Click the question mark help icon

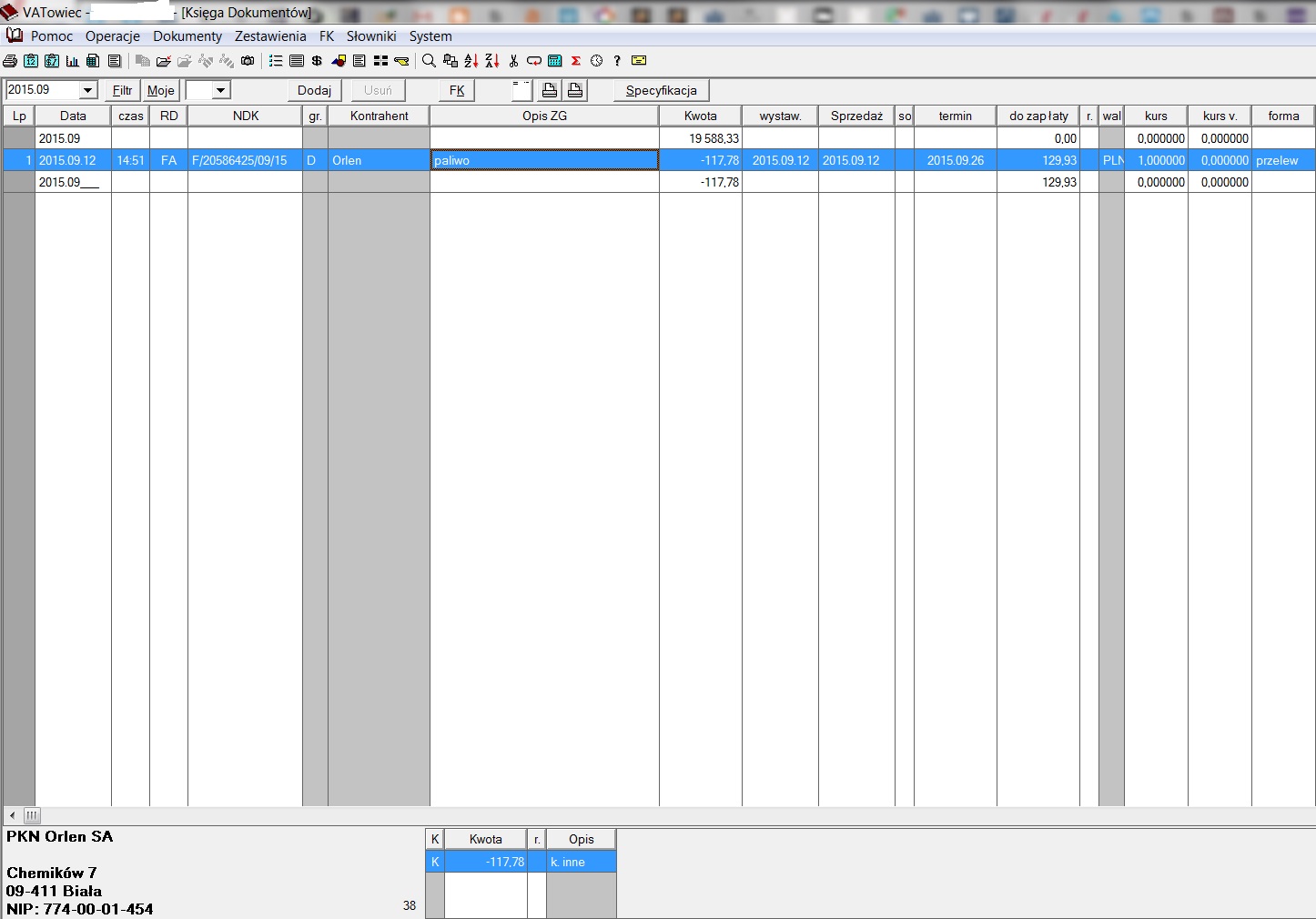coord(617,61)
